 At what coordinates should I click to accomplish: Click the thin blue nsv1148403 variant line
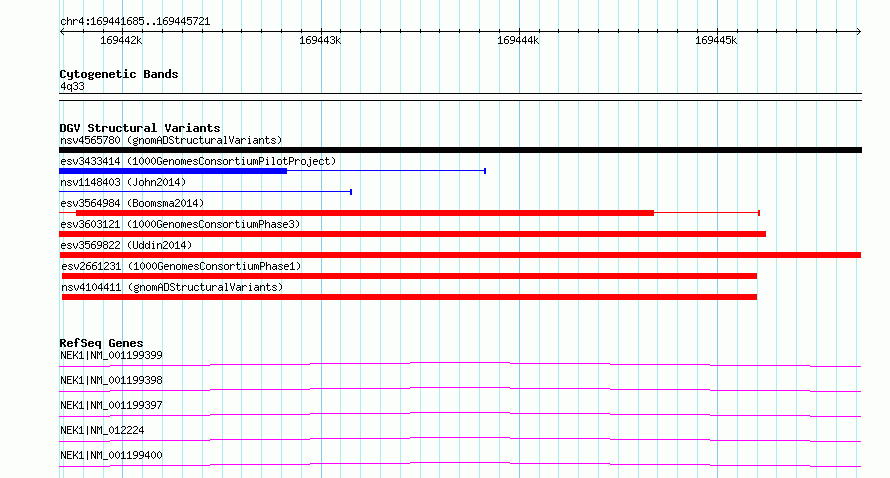(205, 192)
